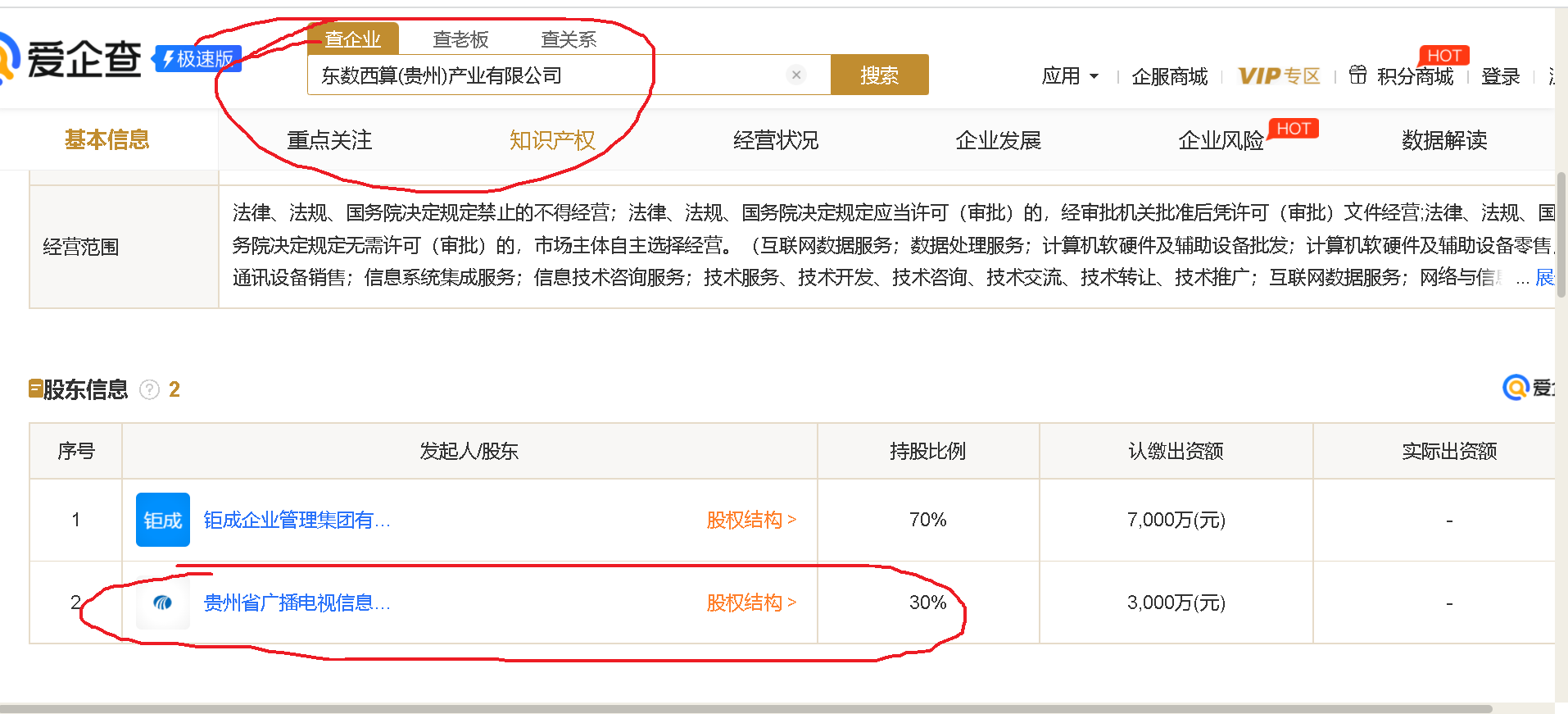Click the 70% shareholding cell
Image resolution: width=1568 pixels, height=714 pixels.
928,520
